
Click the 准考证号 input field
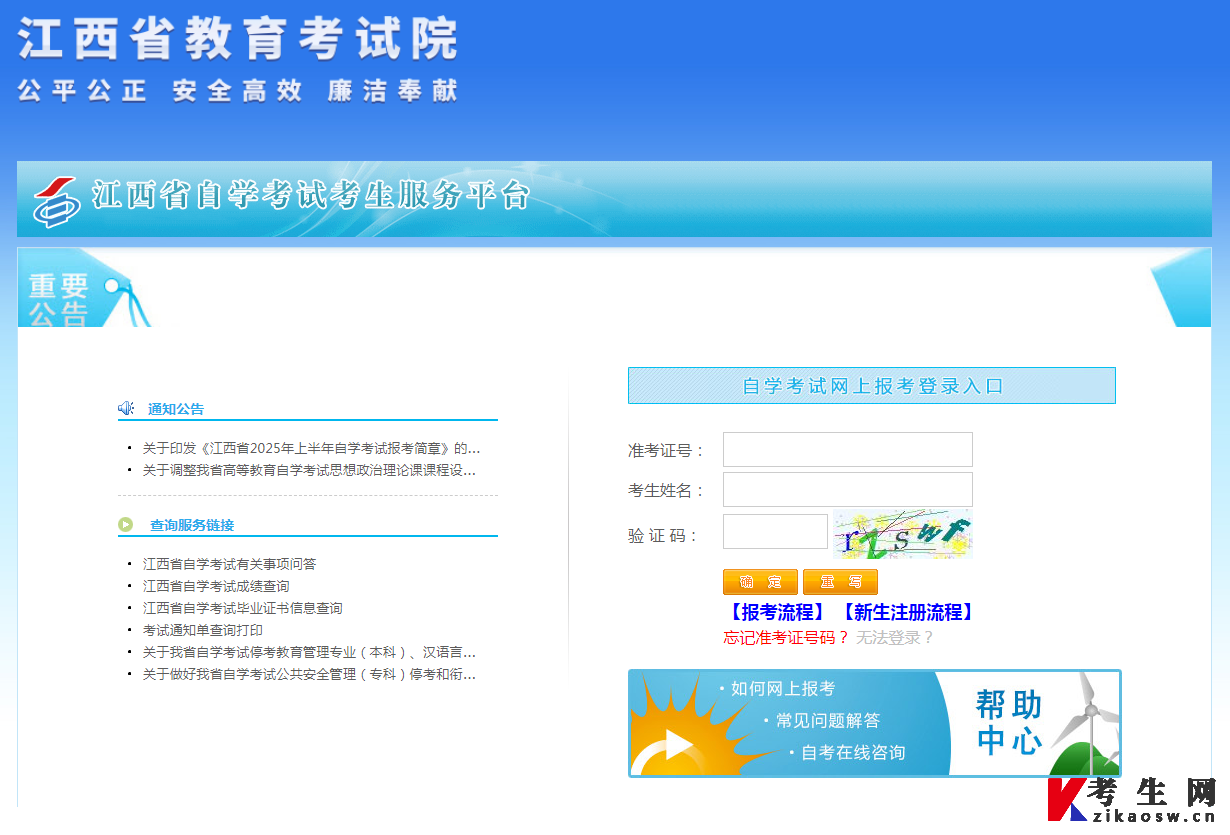[848, 450]
